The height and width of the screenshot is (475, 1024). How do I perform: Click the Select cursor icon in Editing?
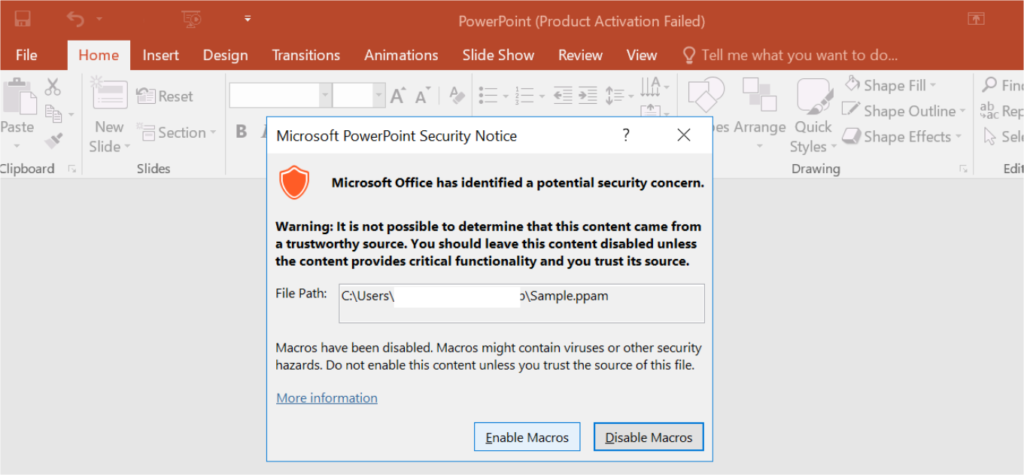tap(991, 137)
